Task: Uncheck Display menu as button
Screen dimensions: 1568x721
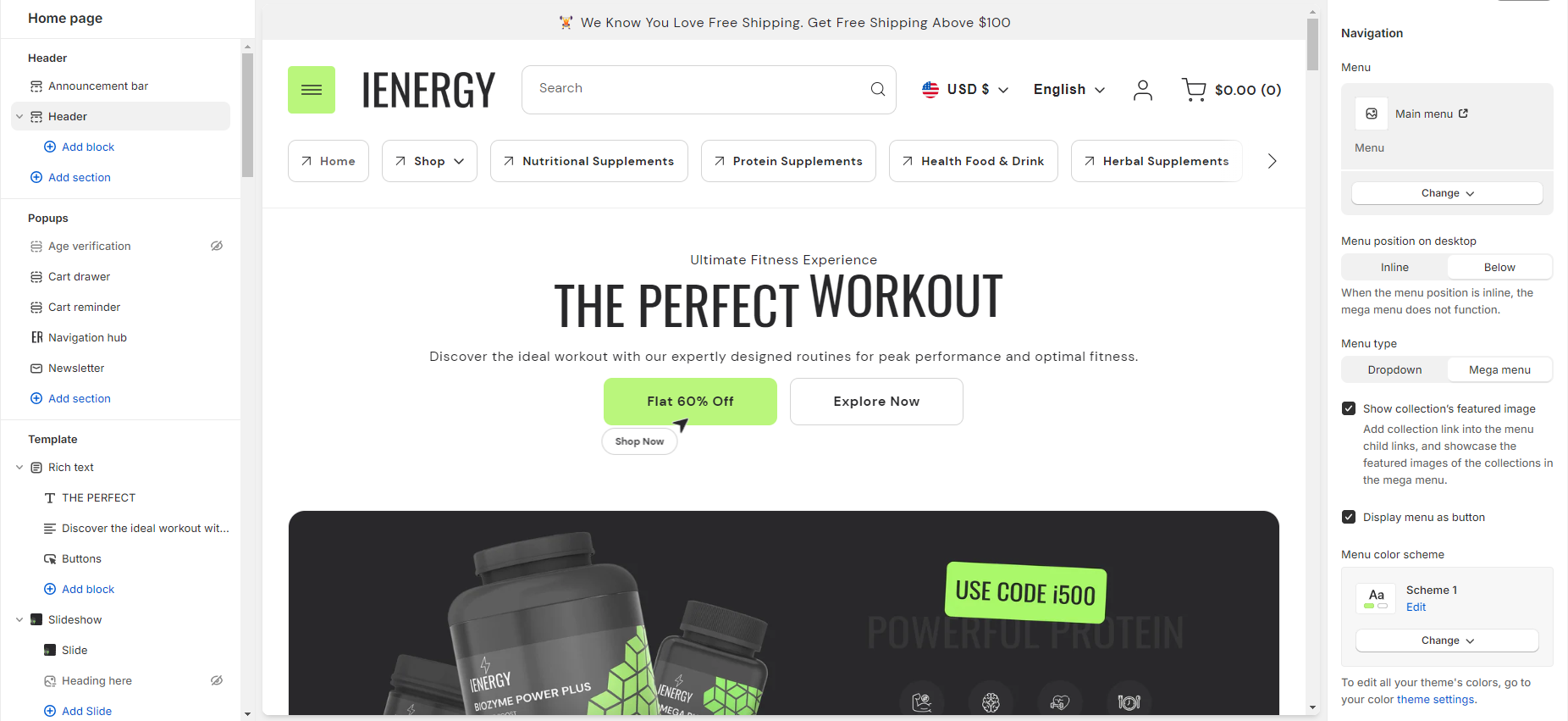Action: [x=1349, y=517]
